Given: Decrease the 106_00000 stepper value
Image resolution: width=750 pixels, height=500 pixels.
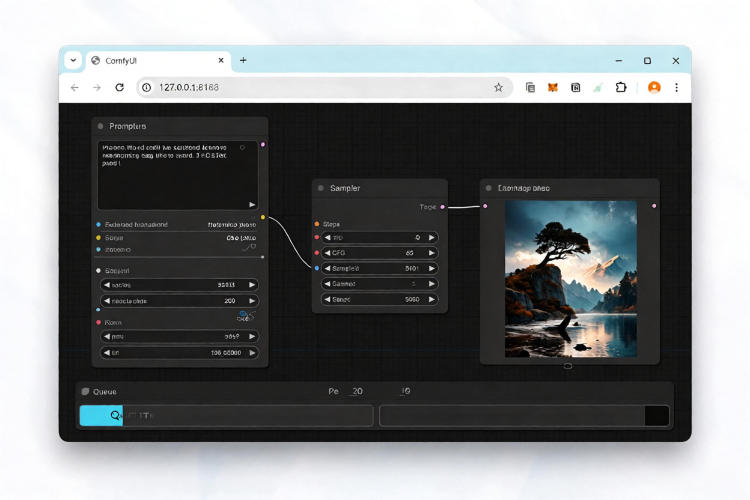Looking at the screenshot, I should [x=107, y=353].
